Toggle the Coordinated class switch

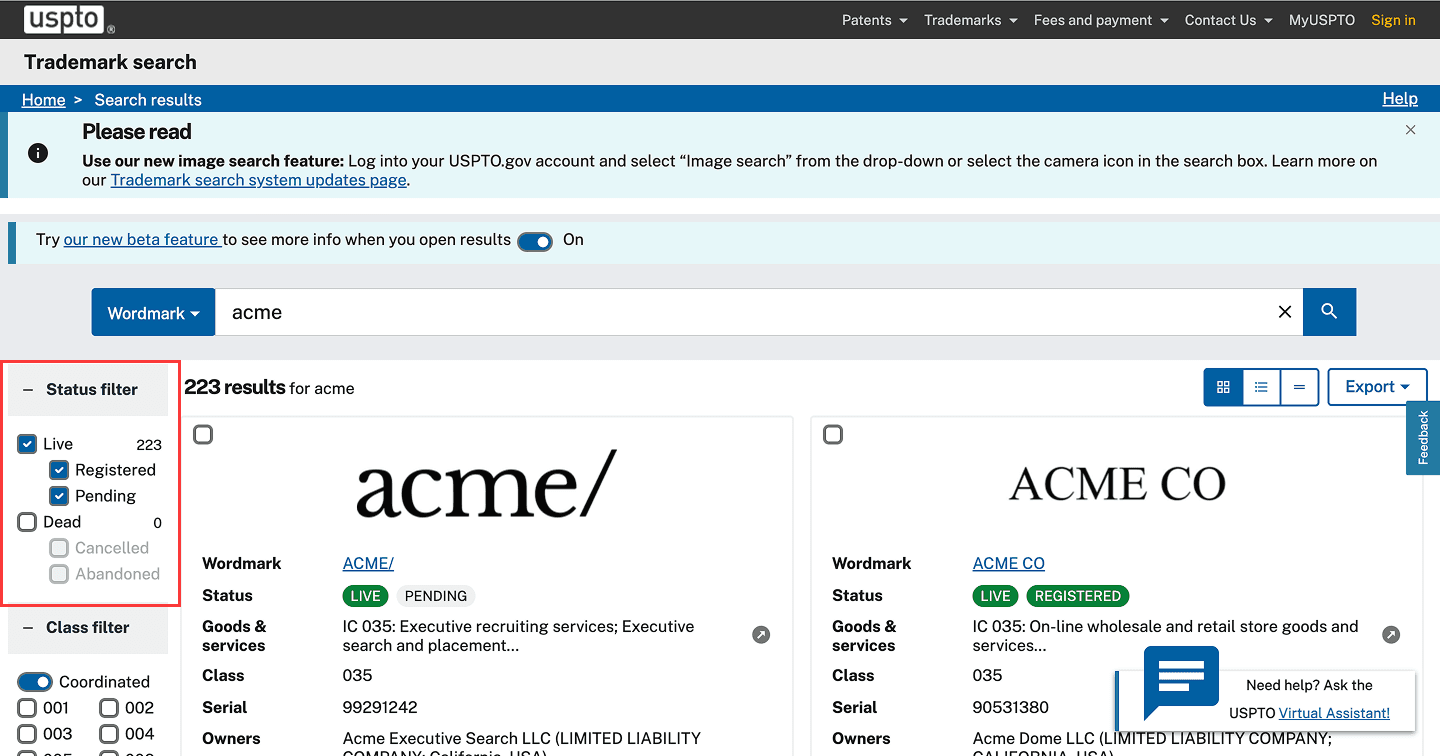pyautogui.click(x=35, y=682)
